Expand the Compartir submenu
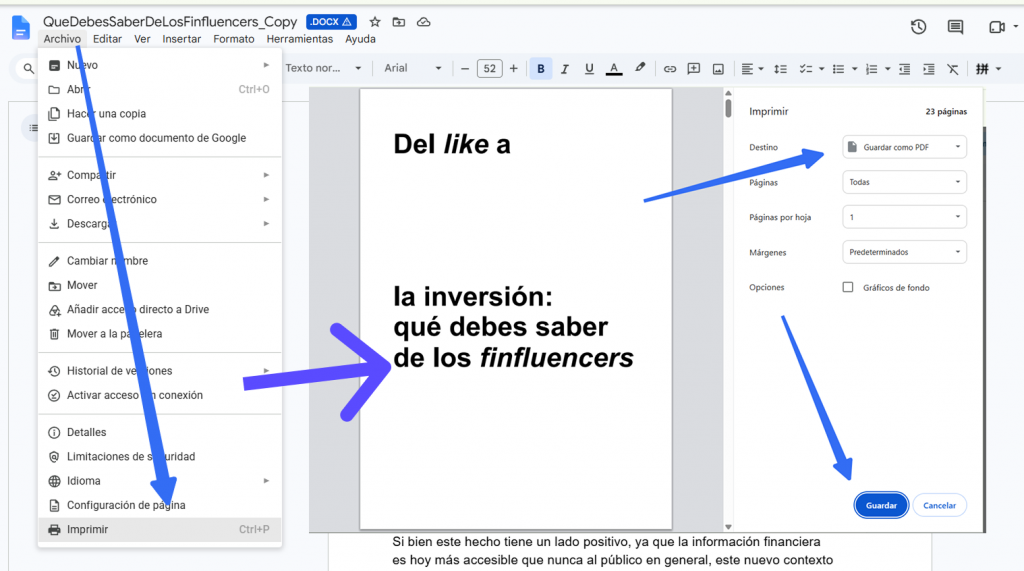The height and width of the screenshot is (571, 1024). 160,175
